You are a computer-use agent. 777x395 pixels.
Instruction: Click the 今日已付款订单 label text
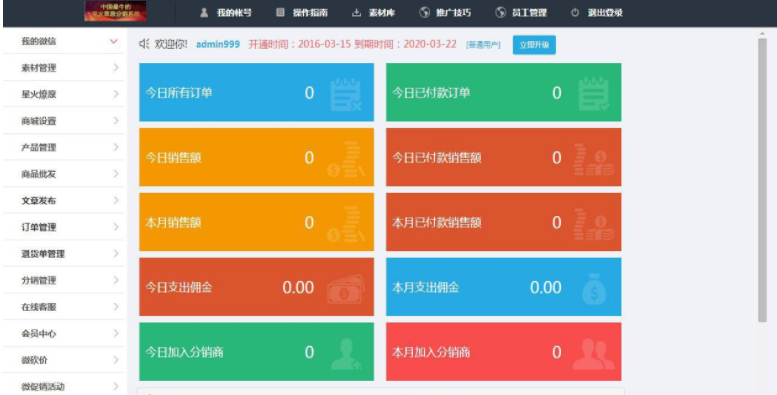click(431, 93)
